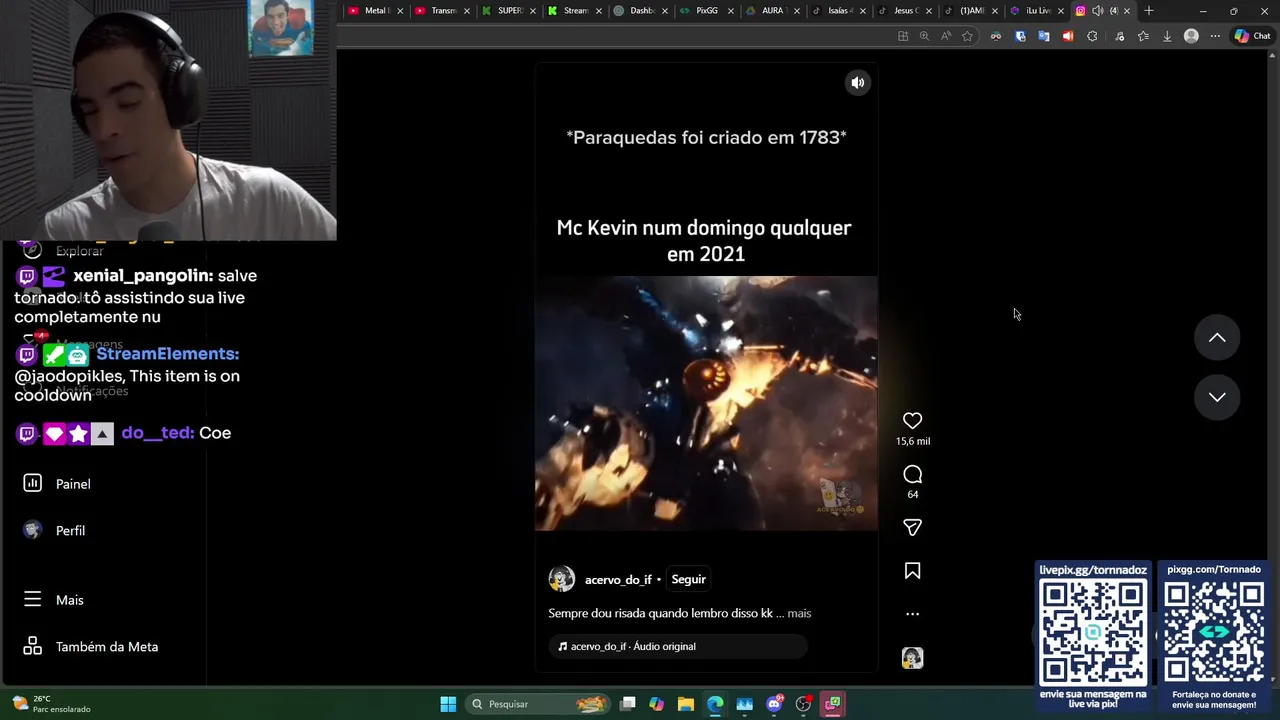Click the audio thumbnail below the options dots

coord(912,658)
